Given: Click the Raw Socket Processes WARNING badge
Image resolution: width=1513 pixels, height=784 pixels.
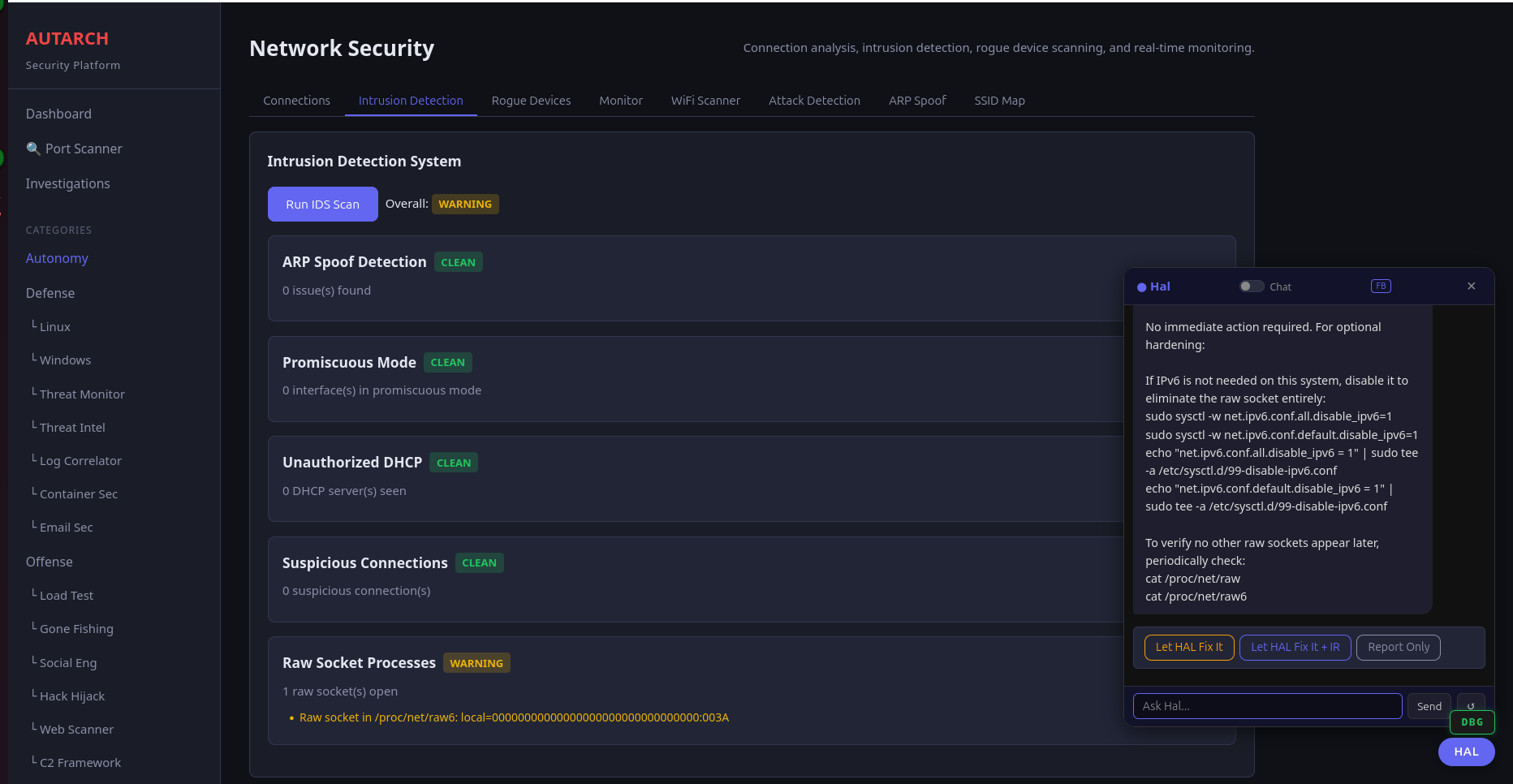Looking at the screenshot, I should (x=476, y=662).
